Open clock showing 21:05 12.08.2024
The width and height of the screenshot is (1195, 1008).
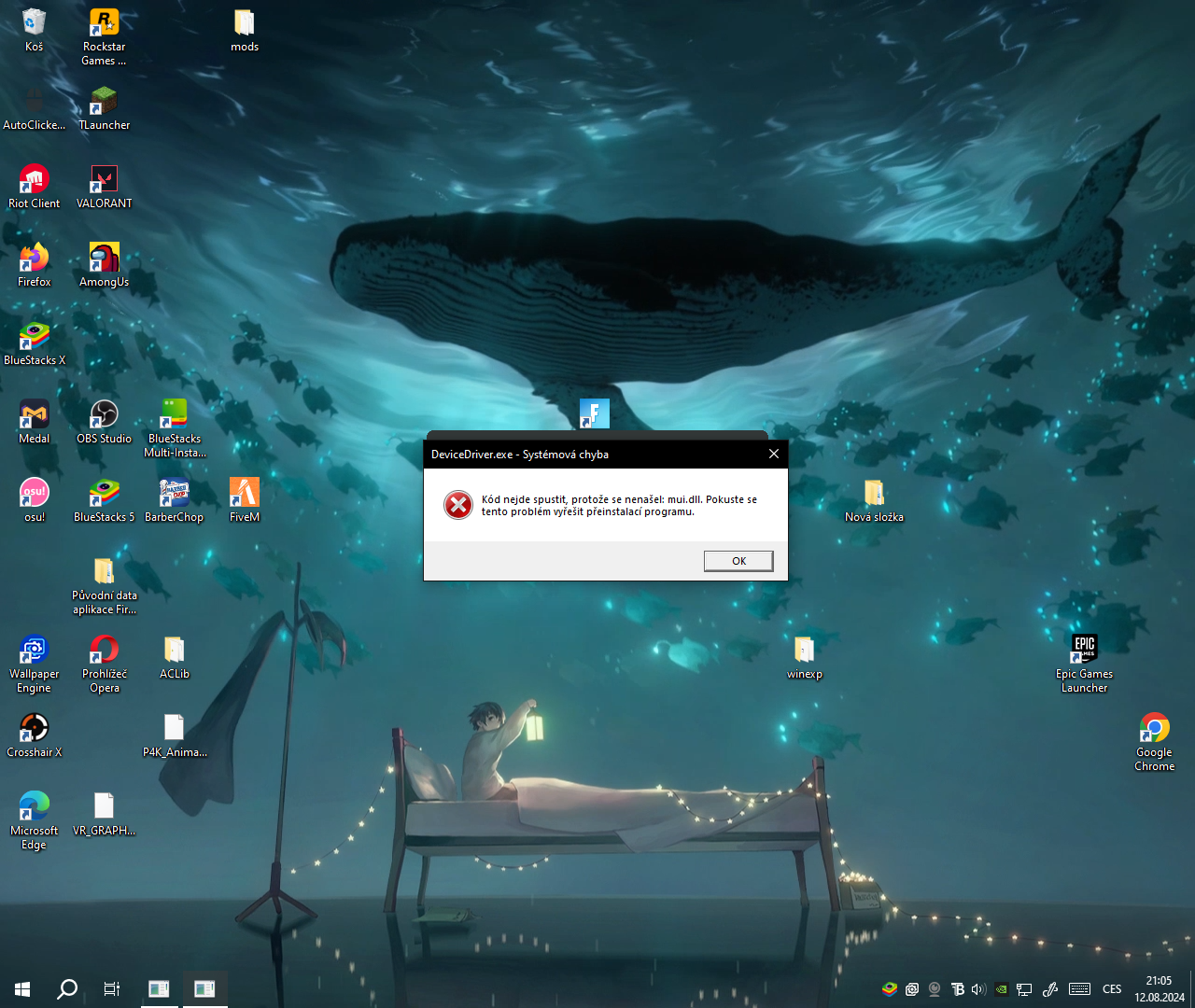tap(1160, 989)
